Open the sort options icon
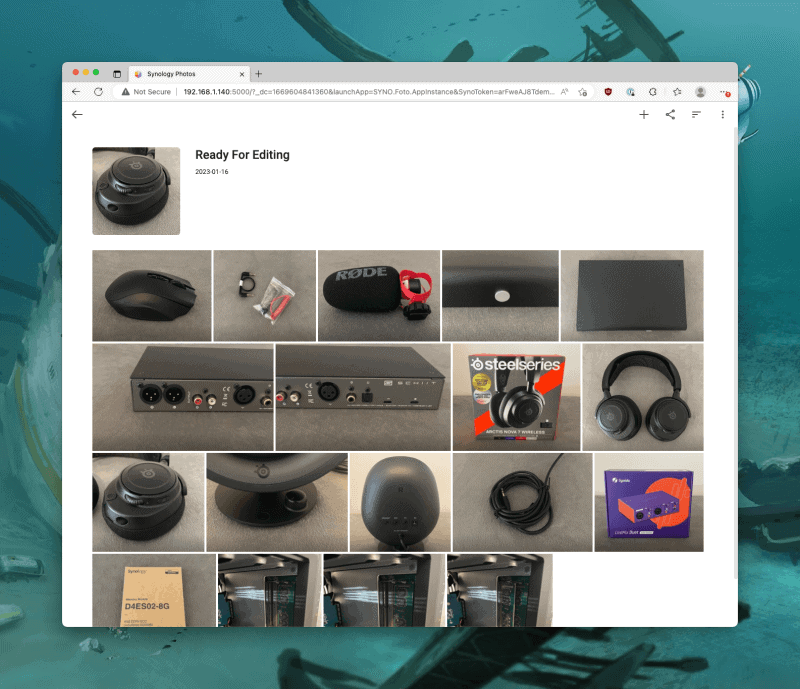The height and width of the screenshot is (689, 800). tap(696, 115)
